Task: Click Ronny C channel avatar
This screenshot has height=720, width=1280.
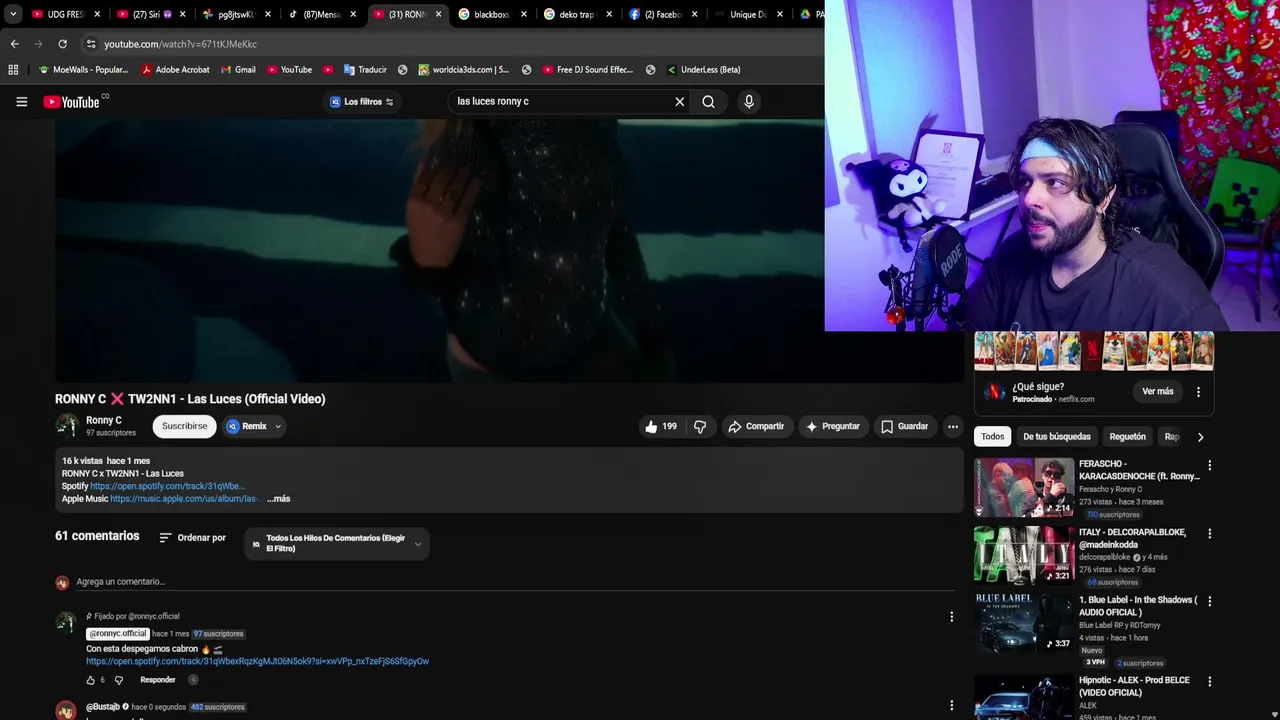Action: pyautogui.click(x=66, y=426)
